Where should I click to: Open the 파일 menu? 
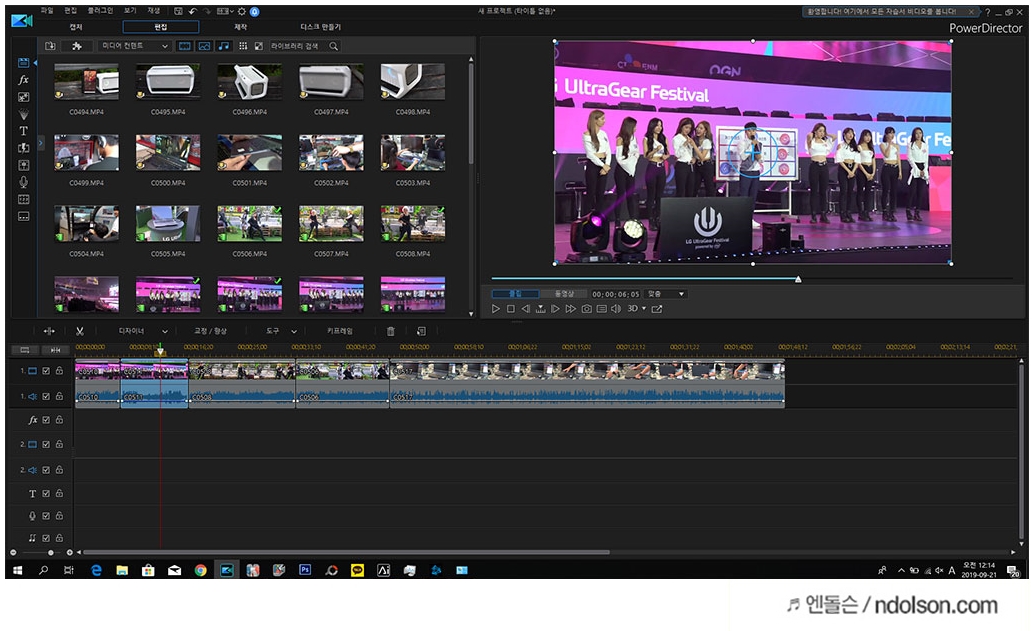(x=47, y=11)
